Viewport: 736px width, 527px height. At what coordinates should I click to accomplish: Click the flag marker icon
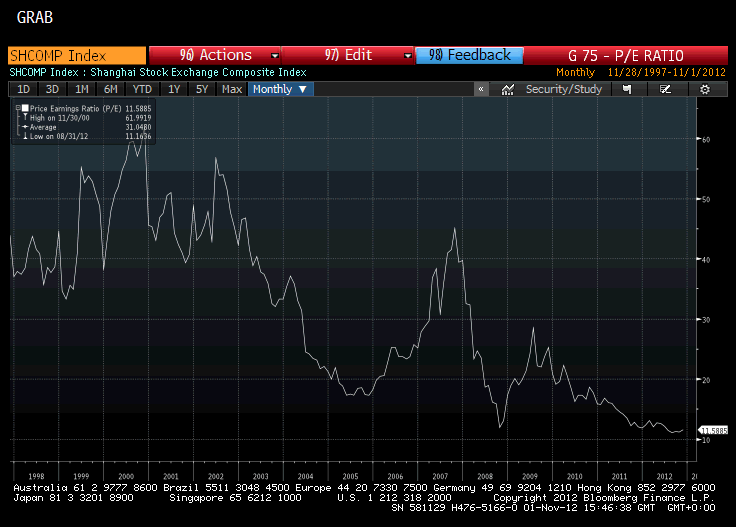[x=627, y=89]
